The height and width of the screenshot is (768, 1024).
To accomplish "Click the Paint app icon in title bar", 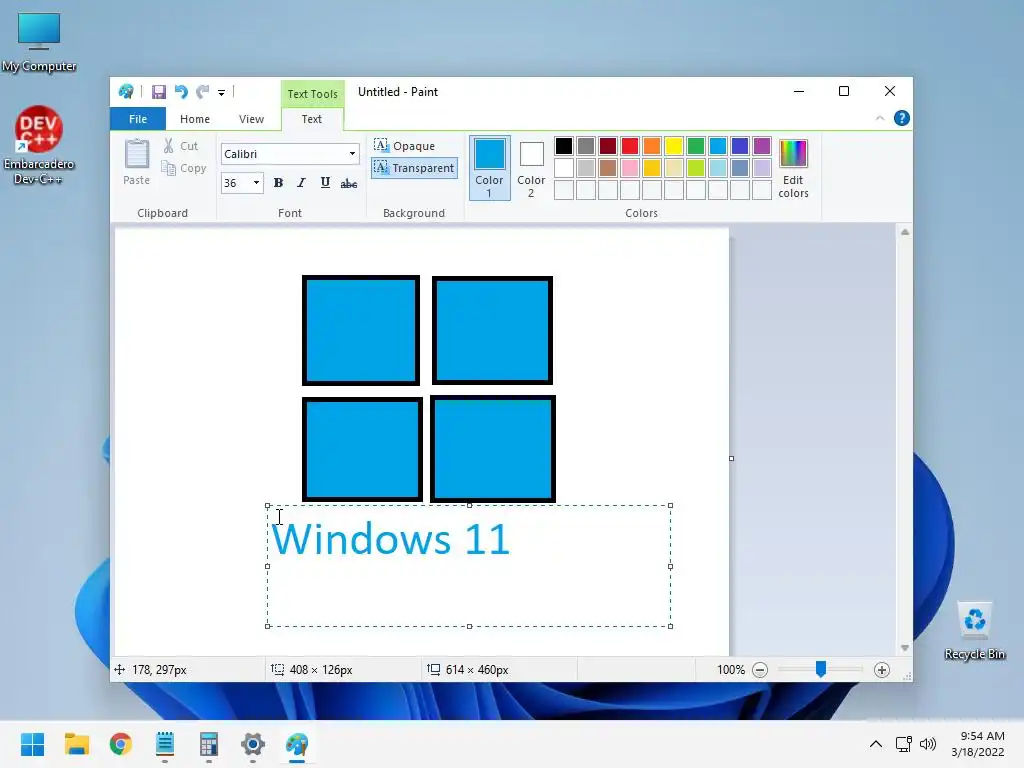I will [x=126, y=92].
